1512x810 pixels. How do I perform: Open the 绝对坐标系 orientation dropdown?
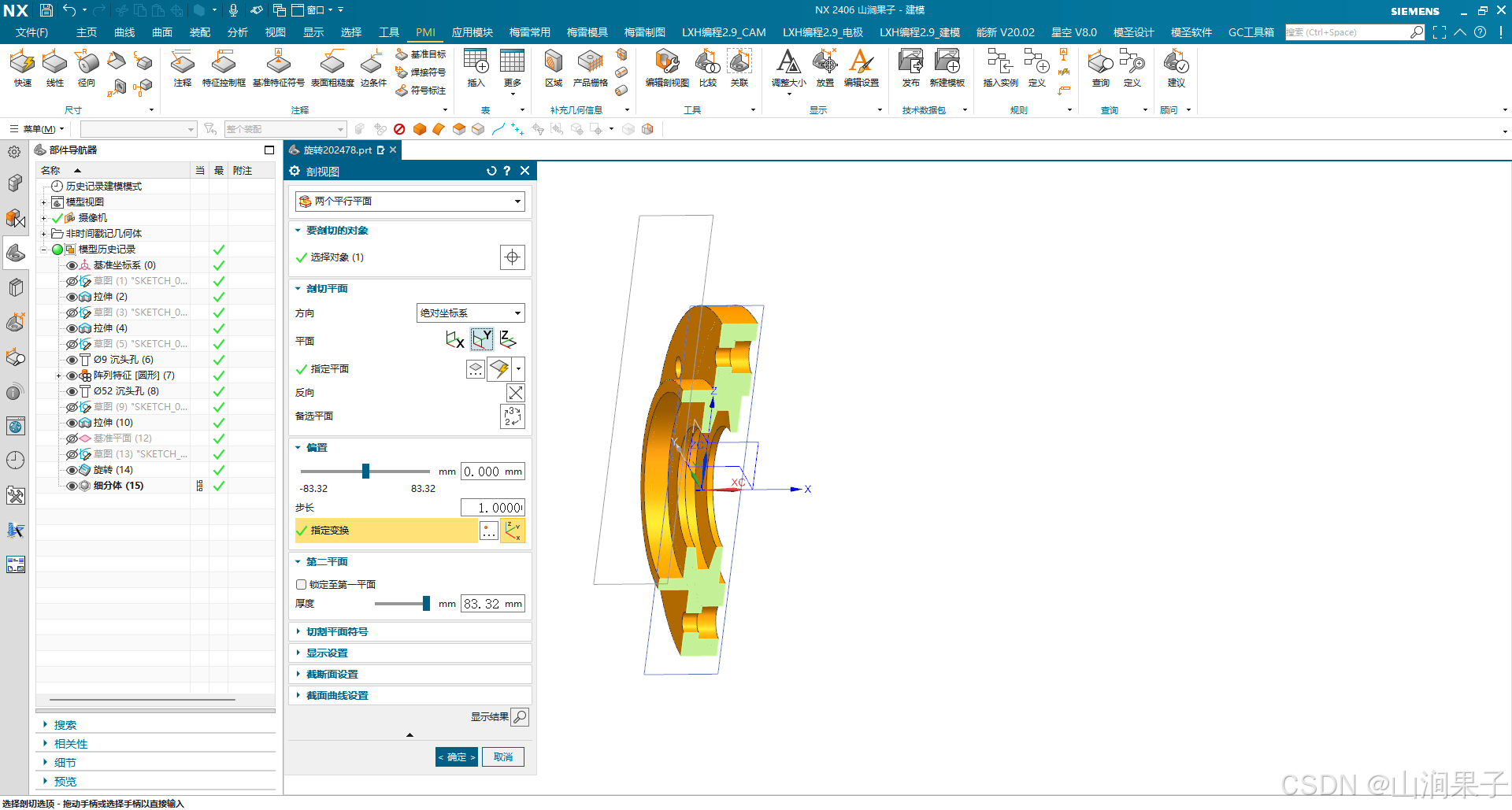click(470, 313)
